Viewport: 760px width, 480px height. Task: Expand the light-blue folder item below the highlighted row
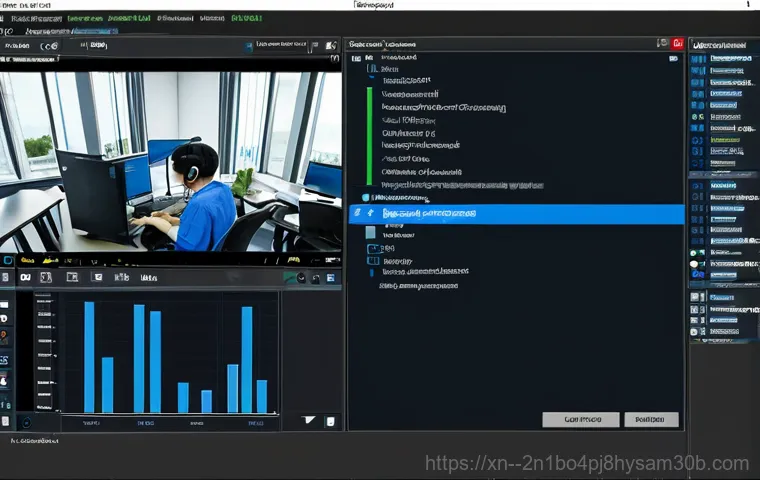[x=371, y=232]
